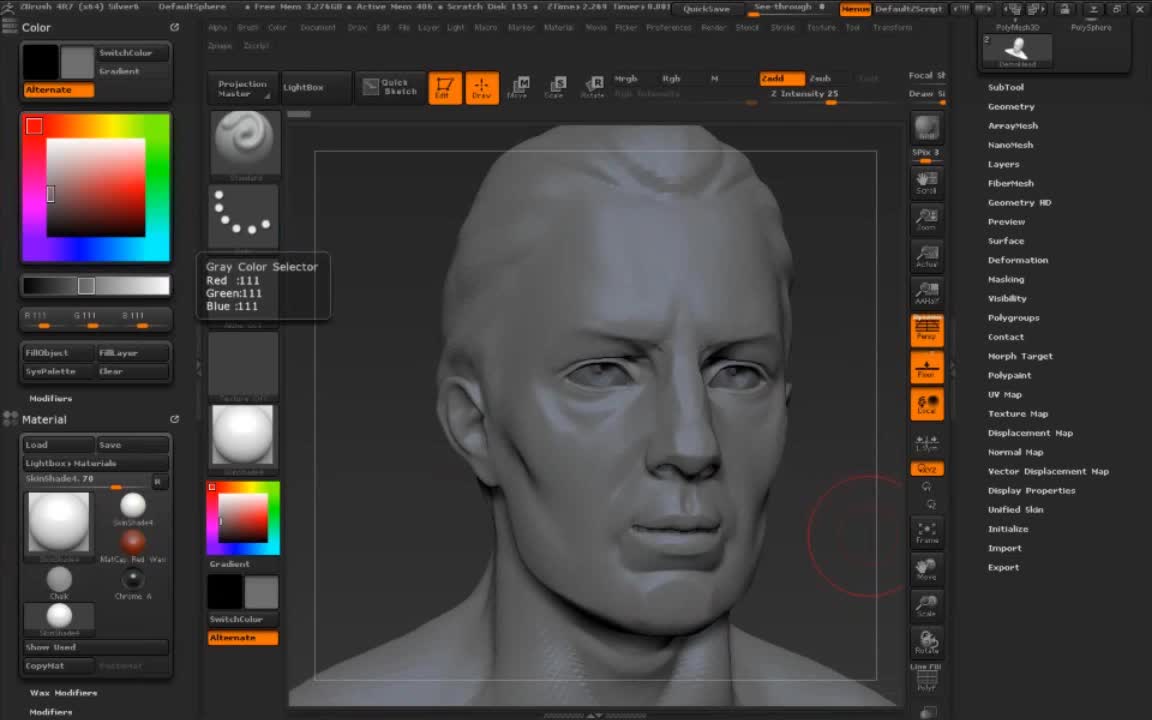This screenshot has height=720, width=1152.
Task: Click the Projection Master button
Action: pos(242,88)
